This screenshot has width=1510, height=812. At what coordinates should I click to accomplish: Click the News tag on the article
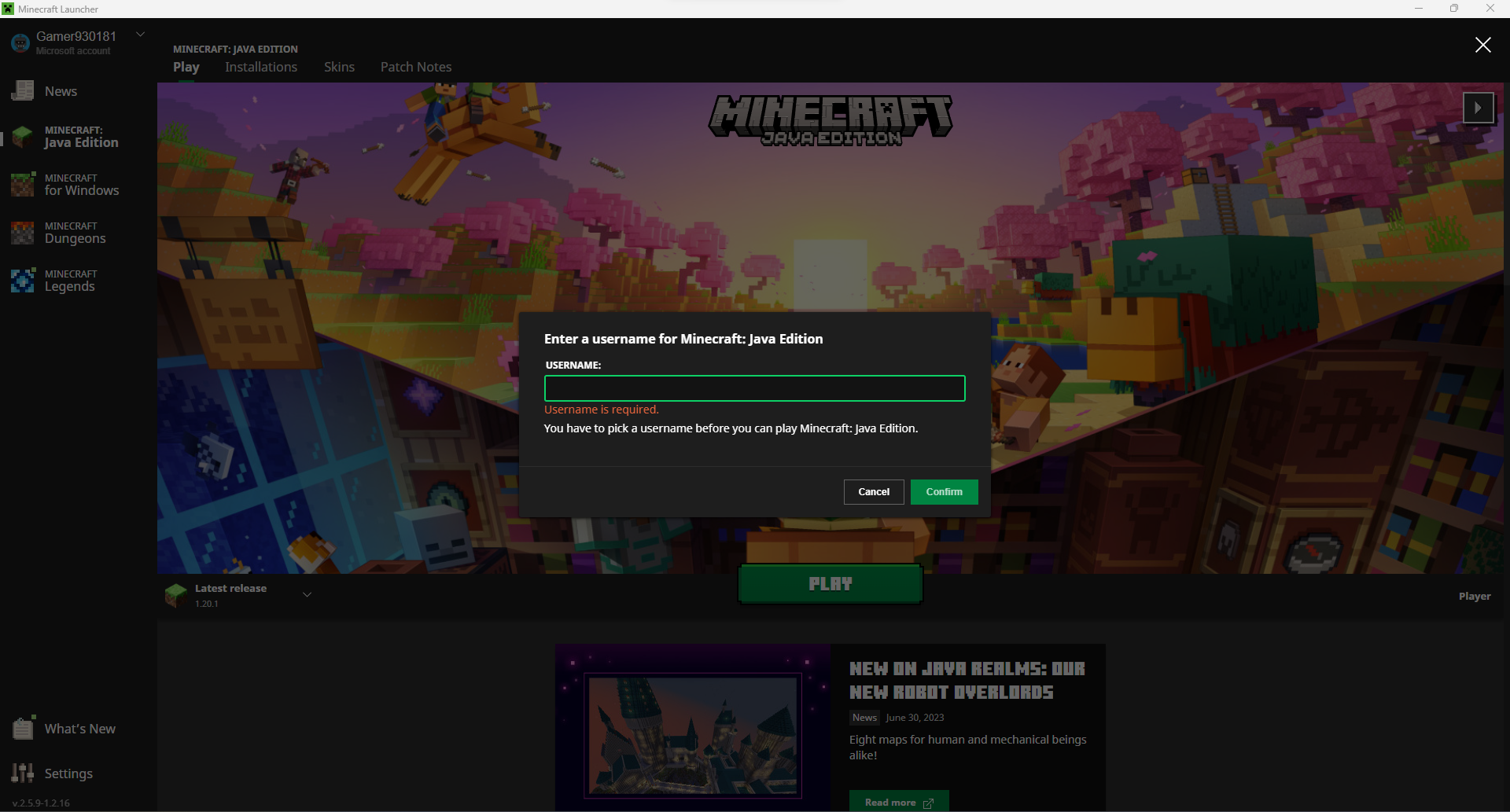[x=864, y=718]
